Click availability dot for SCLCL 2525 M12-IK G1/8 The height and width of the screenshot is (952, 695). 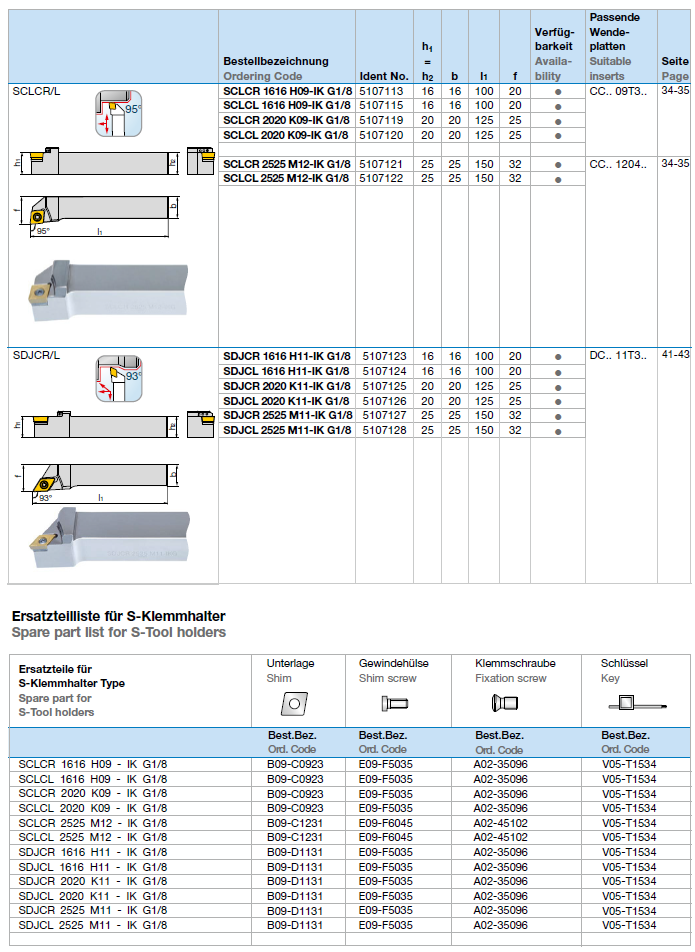558,179
